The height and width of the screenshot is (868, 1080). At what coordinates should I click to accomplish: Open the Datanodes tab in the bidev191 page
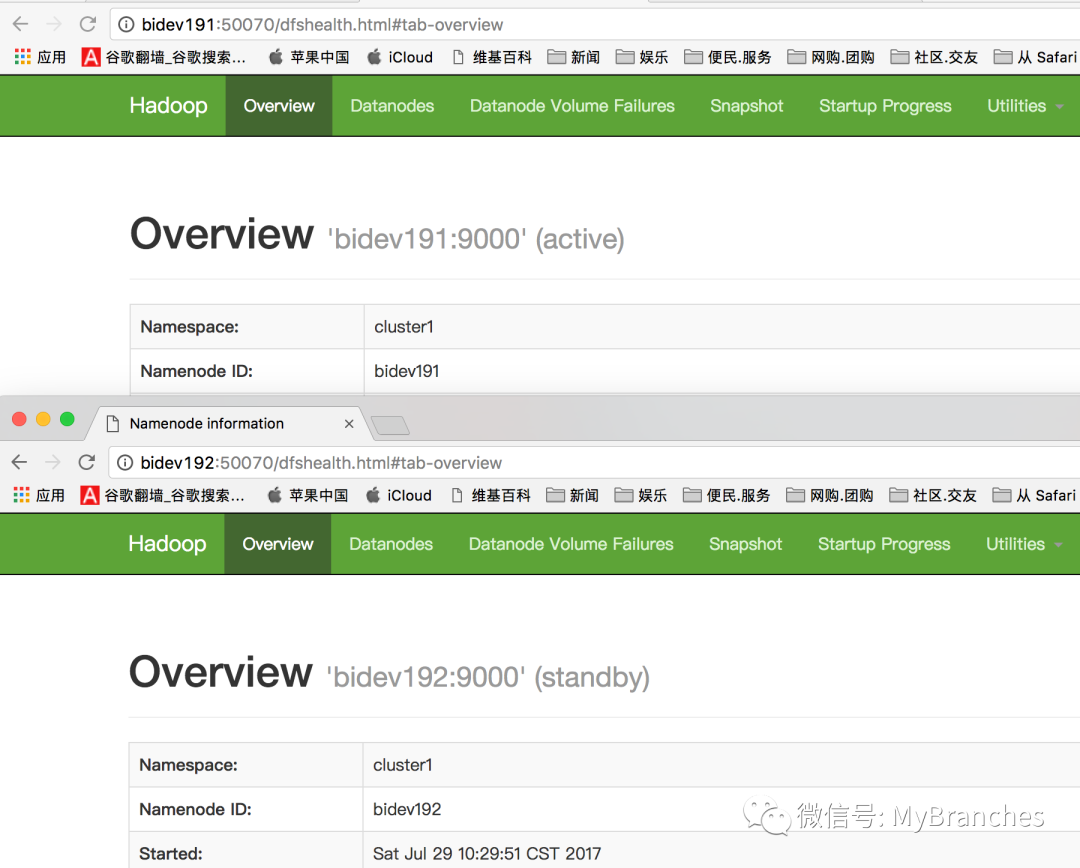coord(392,105)
